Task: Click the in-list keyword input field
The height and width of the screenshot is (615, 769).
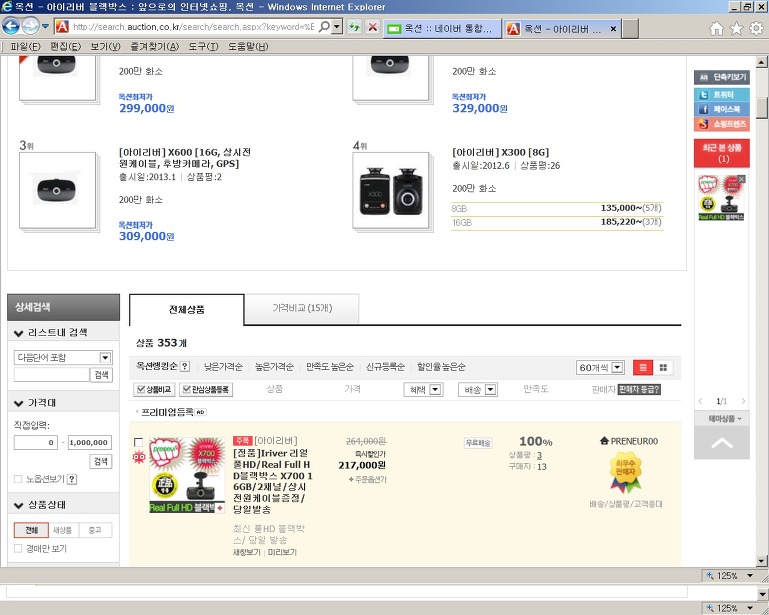Action: click(x=51, y=375)
